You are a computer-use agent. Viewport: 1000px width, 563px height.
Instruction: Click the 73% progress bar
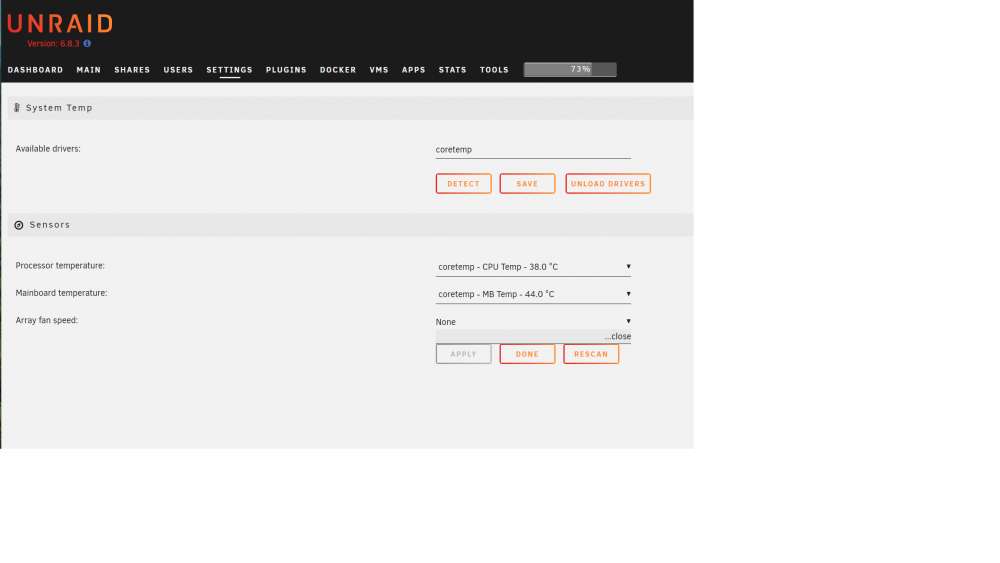tap(570, 69)
